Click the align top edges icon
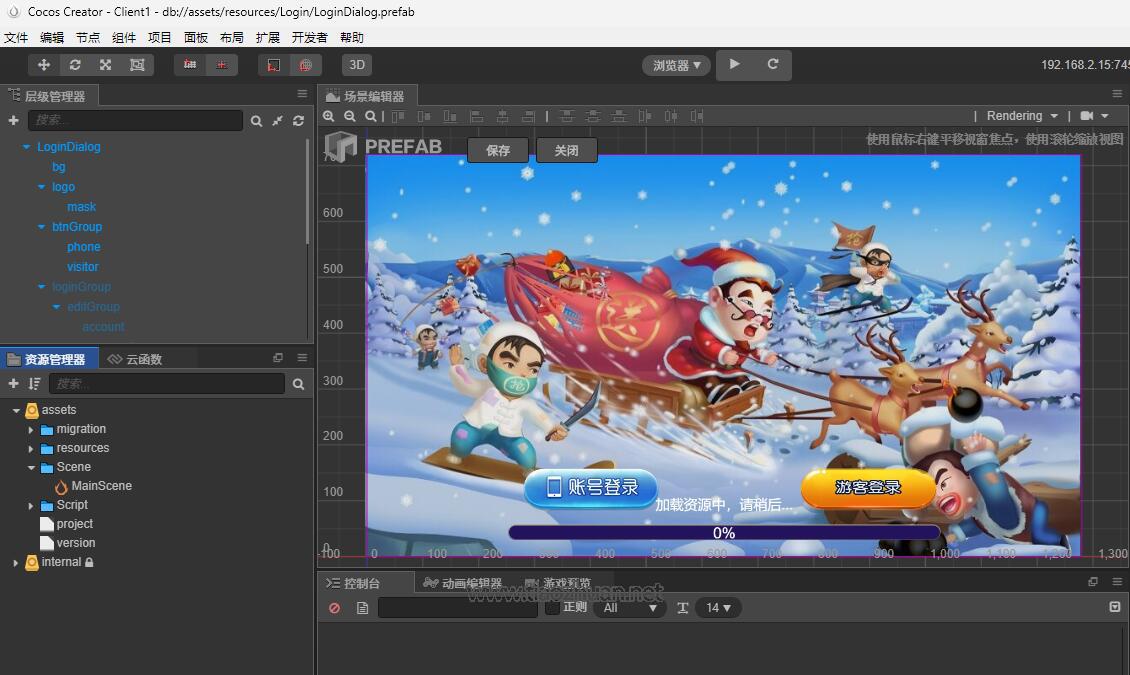 (398, 116)
